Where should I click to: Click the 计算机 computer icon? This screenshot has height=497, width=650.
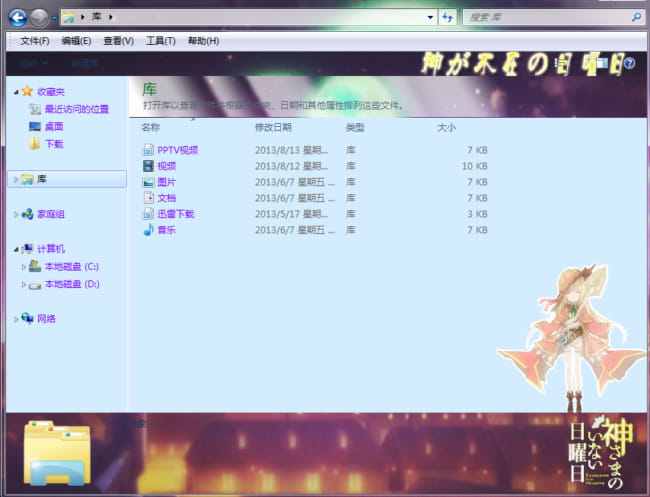pyautogui.click(x=27, y=249)
